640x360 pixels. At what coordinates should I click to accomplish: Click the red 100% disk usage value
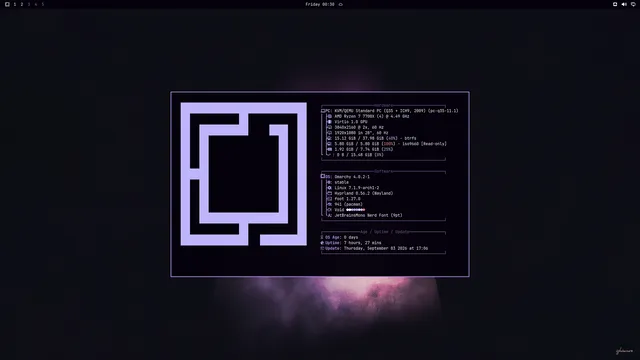coord(389,144)
